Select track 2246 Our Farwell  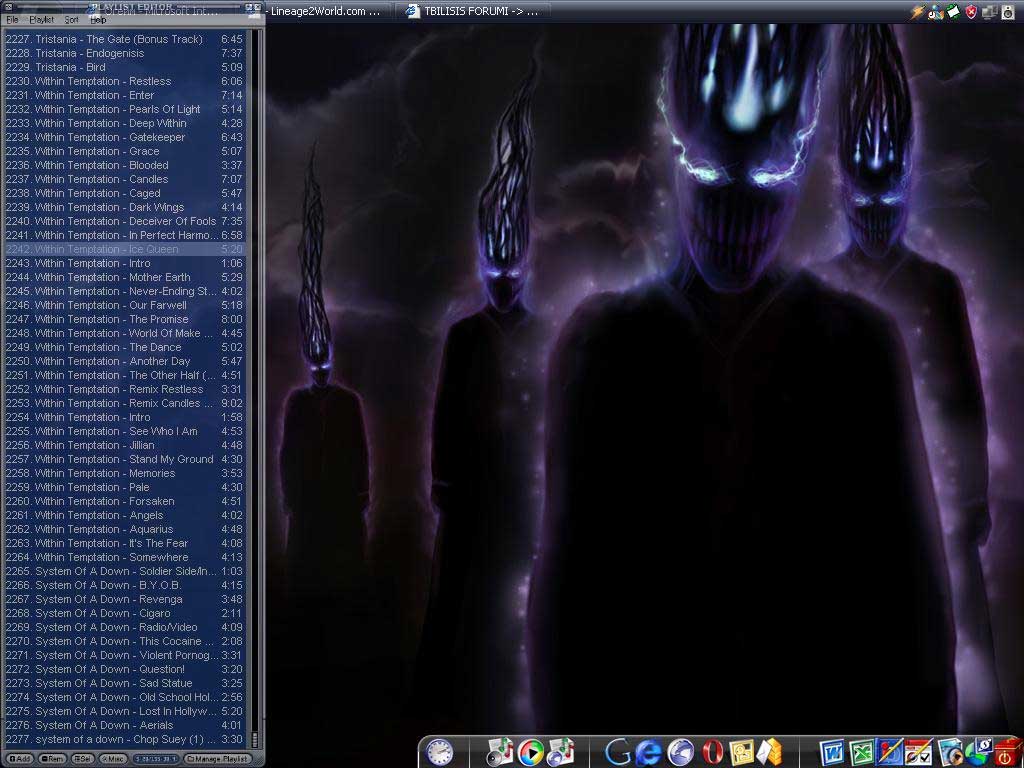(x=124, y=305)
